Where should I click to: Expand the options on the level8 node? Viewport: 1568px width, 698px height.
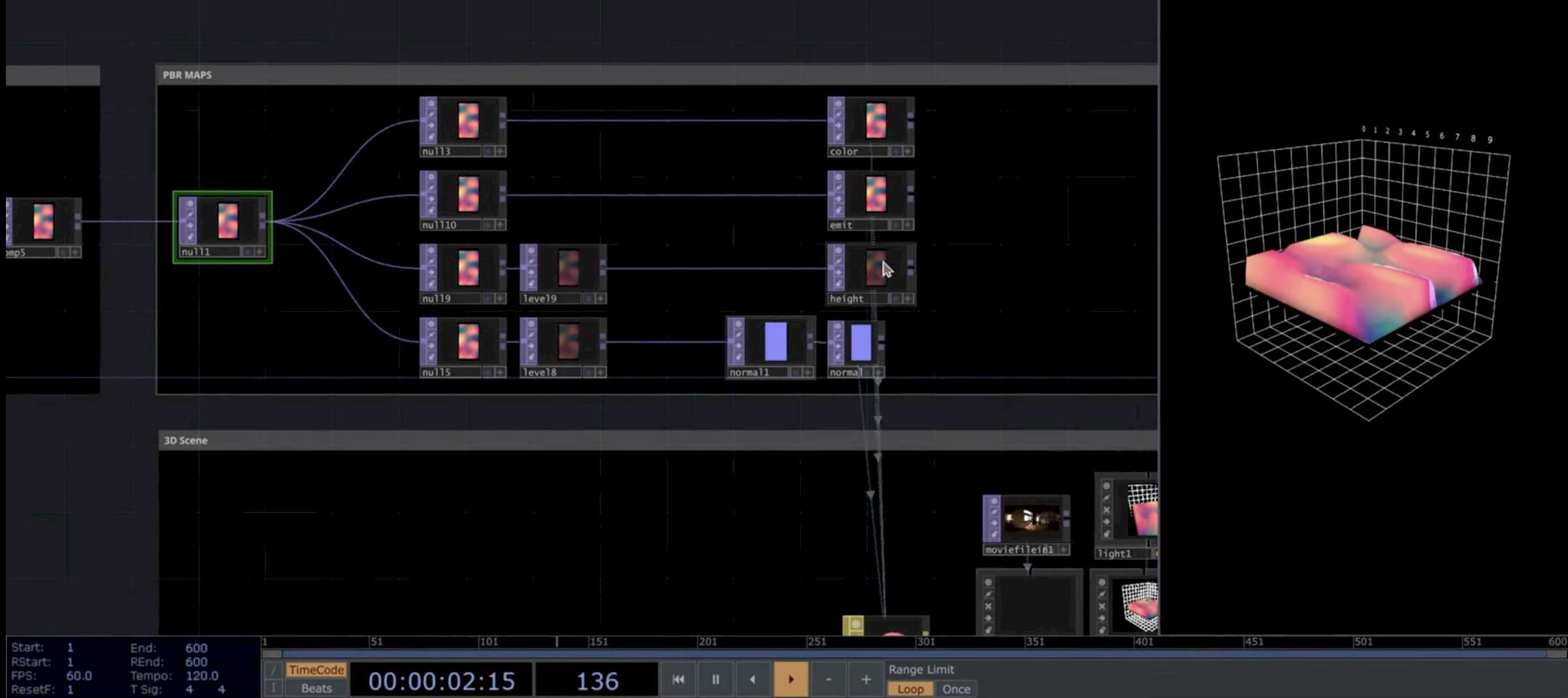pyautogui.click(x=601, y=373)
